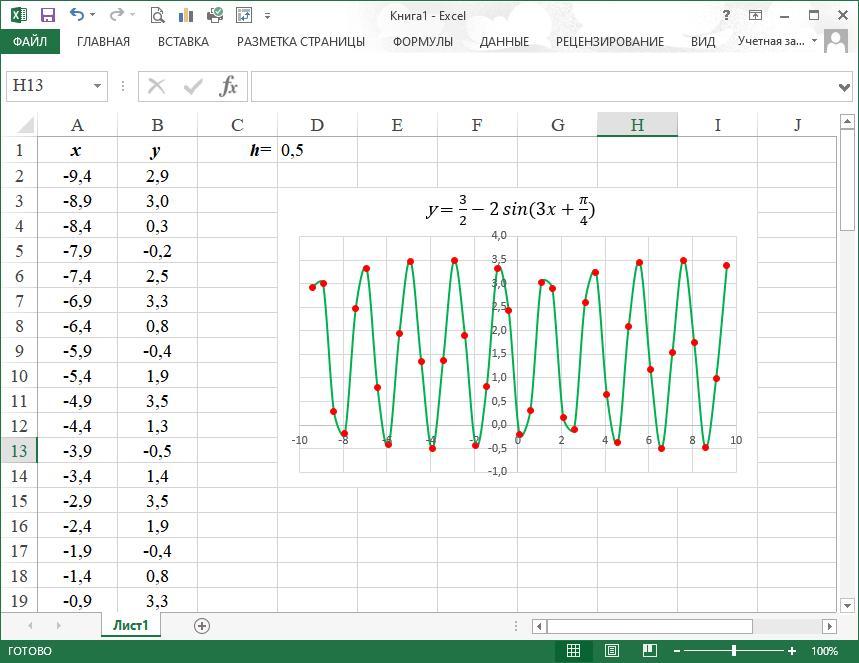The width and height of the screenshot is (859, 663).
Task: Select cell D1 containing 0,5
Action: click(317, 150)
